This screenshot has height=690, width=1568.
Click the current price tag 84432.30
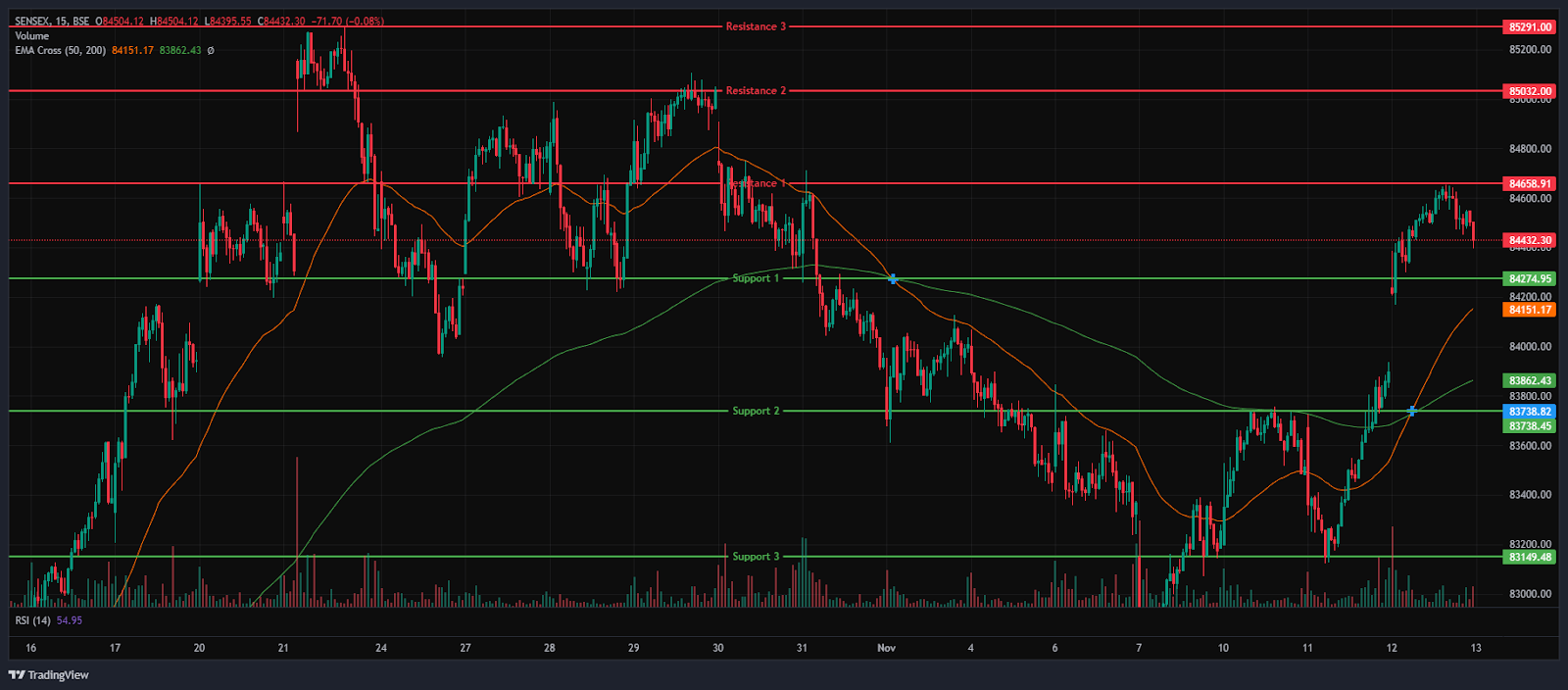tap(1530, 240)
